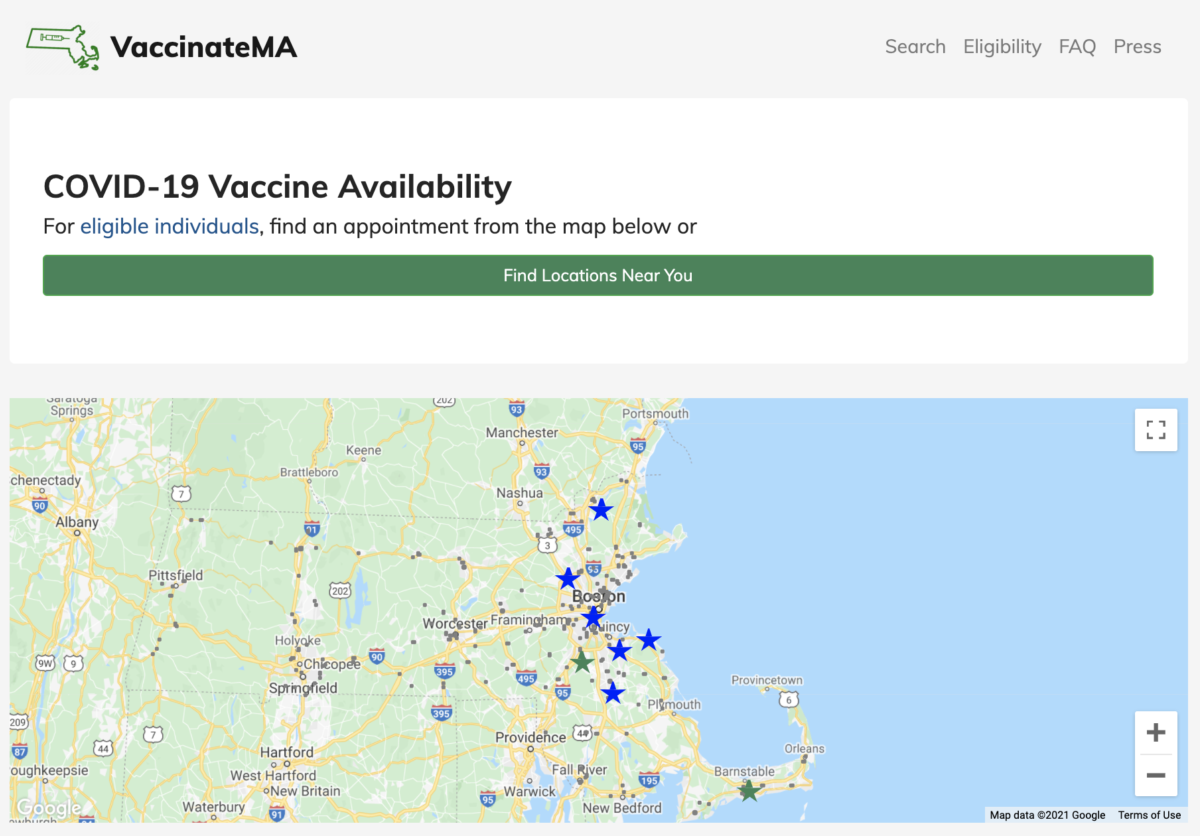The width and height of the screenshot is (1200, 836).
Task: Go to the Eligibility page
Action: point(1002,47)
